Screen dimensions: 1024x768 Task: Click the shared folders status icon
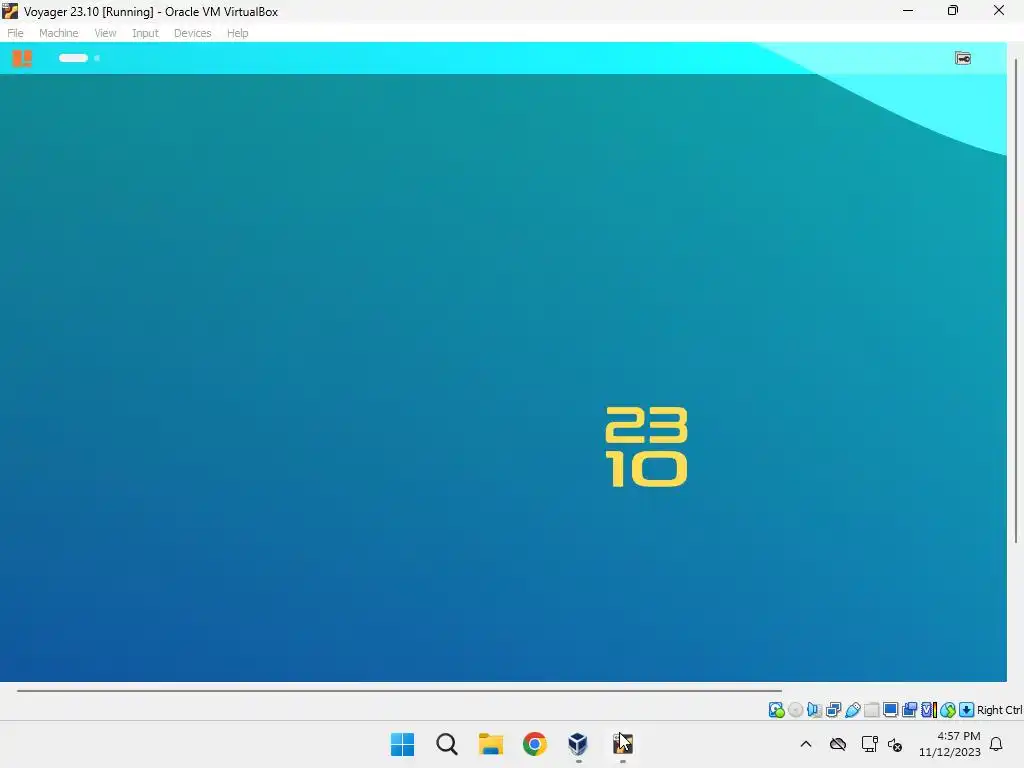871,710
